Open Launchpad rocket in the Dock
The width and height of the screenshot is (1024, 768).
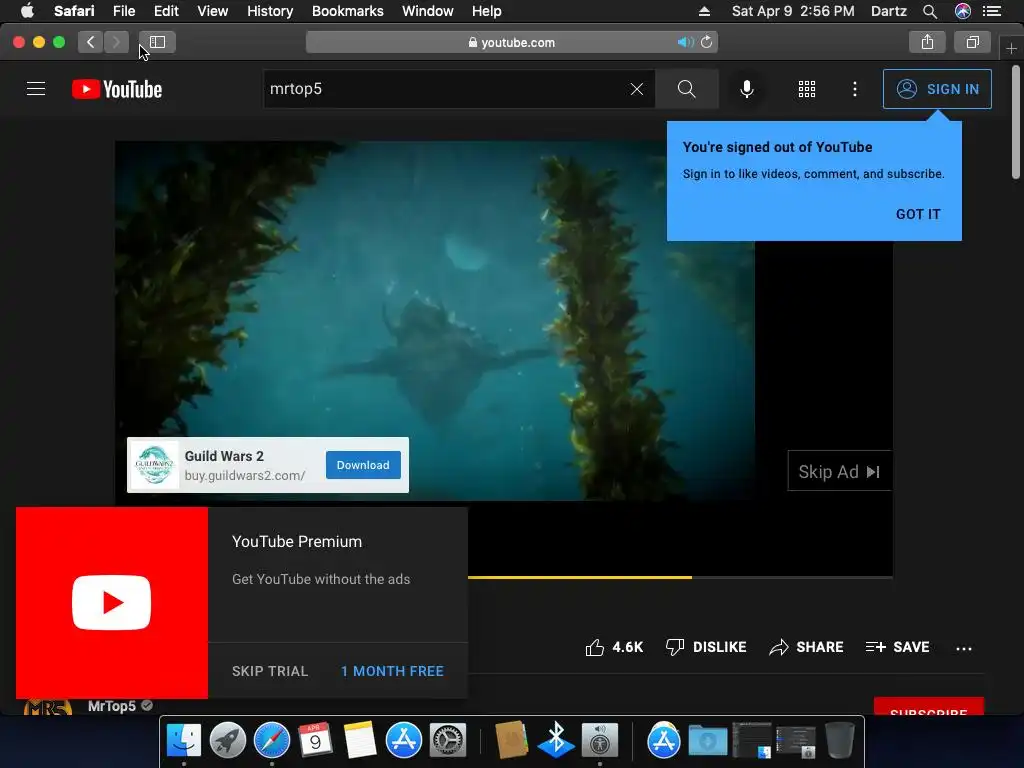227,741
